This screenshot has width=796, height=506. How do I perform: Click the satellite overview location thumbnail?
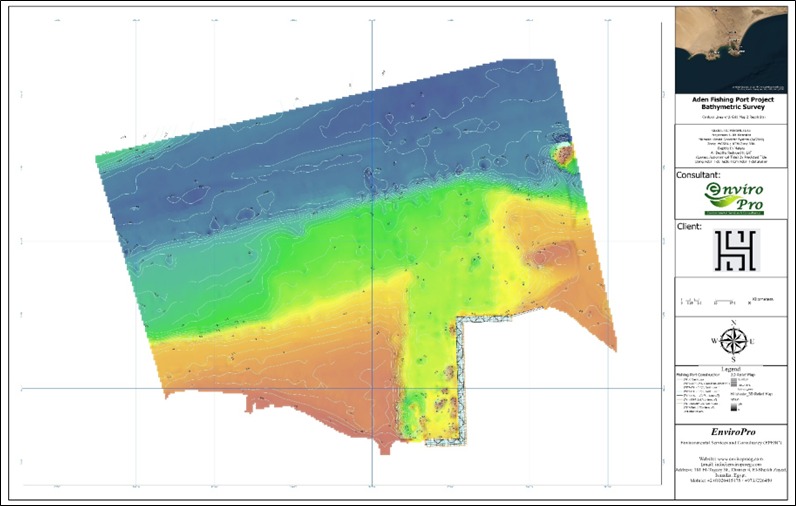[734, 49]
